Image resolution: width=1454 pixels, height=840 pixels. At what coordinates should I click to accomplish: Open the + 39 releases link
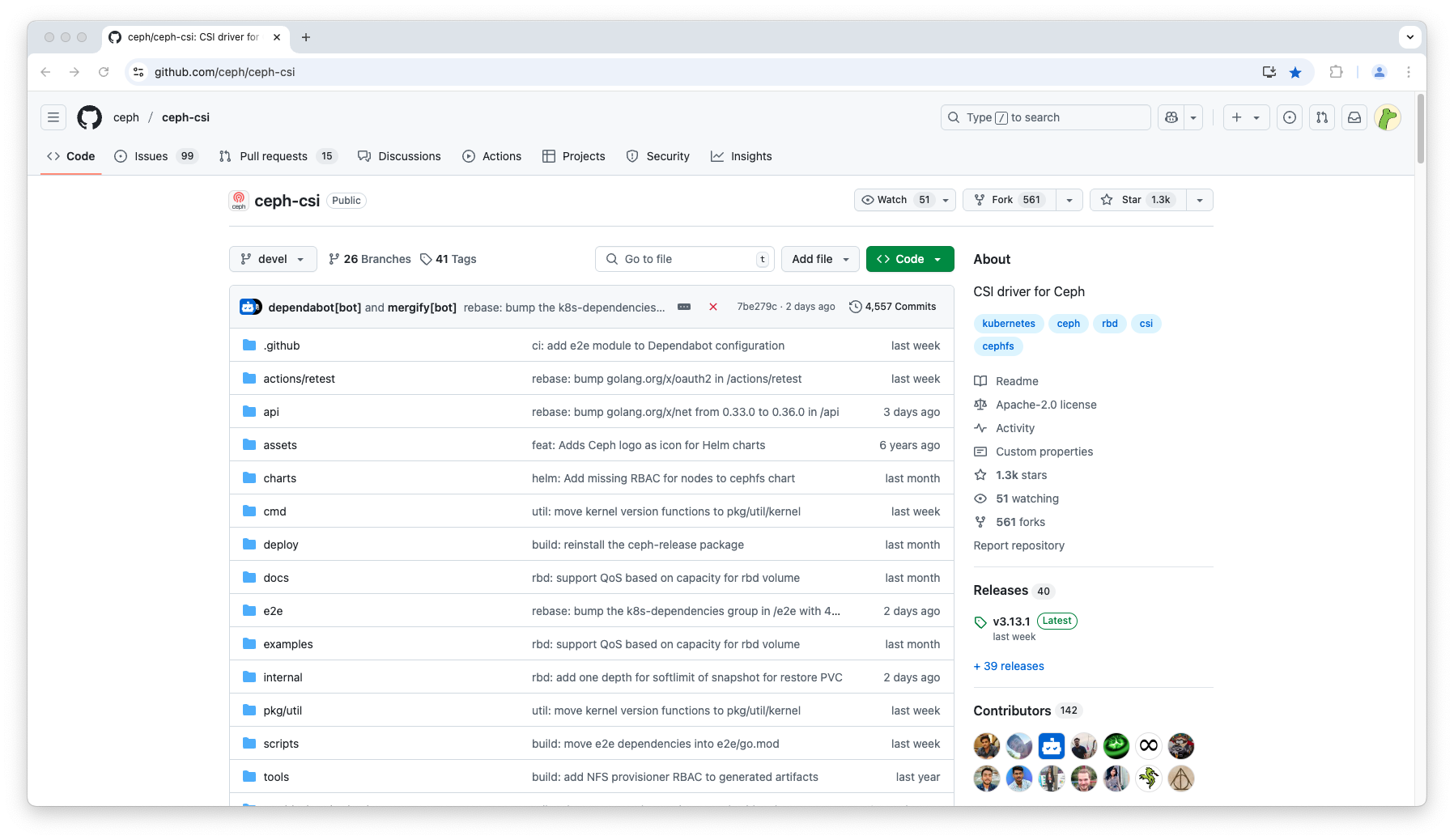coord(1009,666)
